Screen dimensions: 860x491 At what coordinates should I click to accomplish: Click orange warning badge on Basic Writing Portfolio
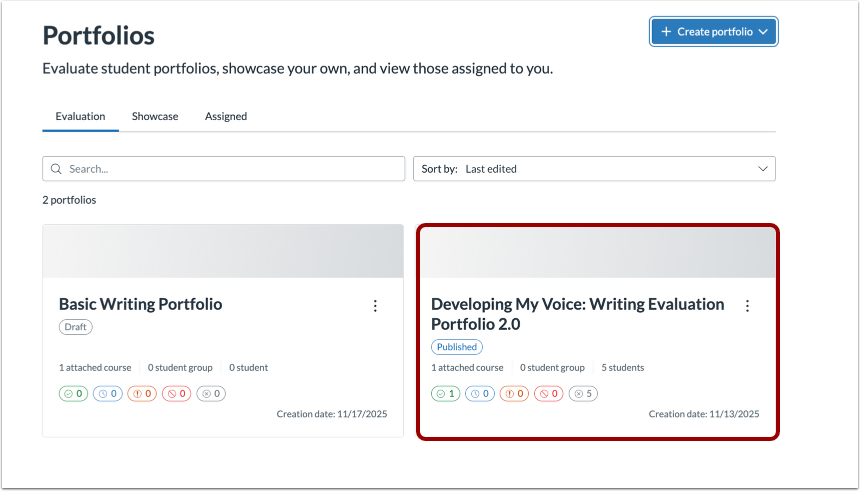[x=142, y=393]
